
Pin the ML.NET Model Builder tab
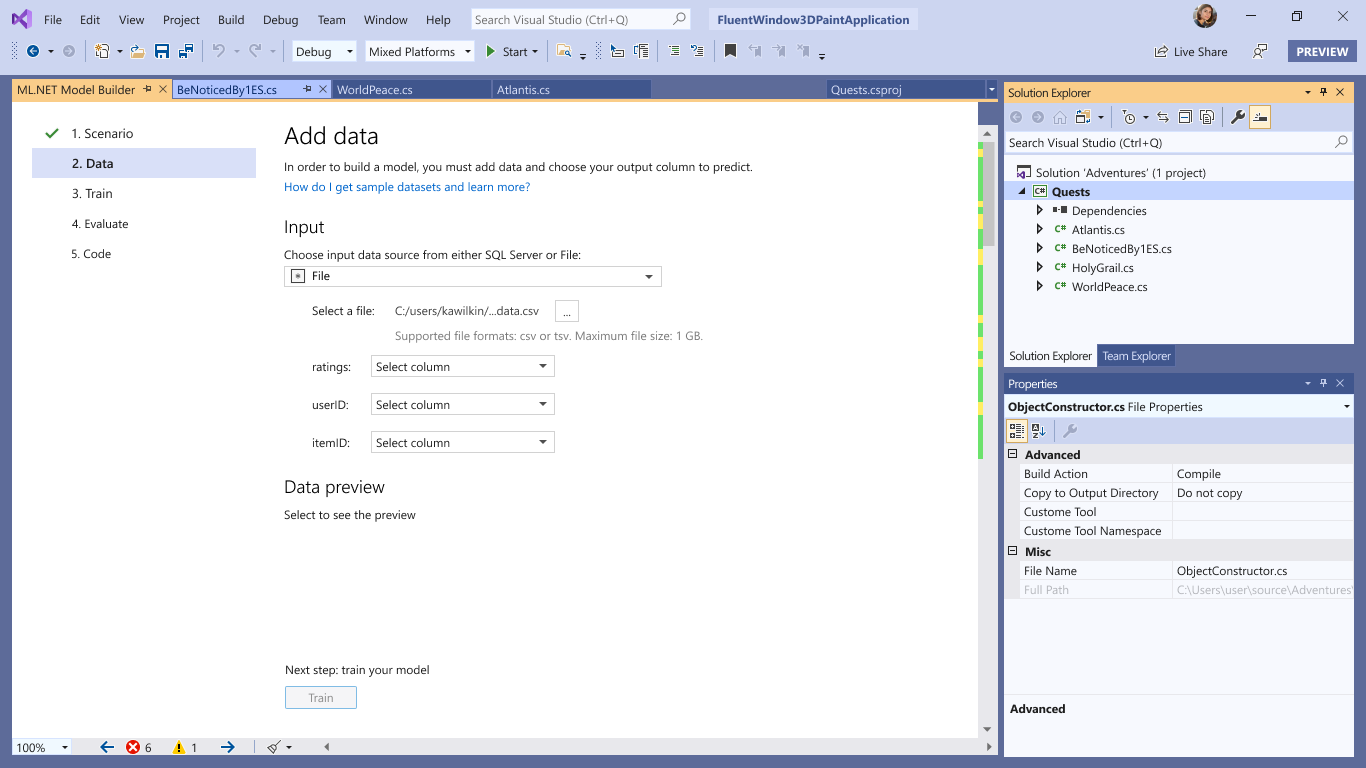click(x=147, y=89)
